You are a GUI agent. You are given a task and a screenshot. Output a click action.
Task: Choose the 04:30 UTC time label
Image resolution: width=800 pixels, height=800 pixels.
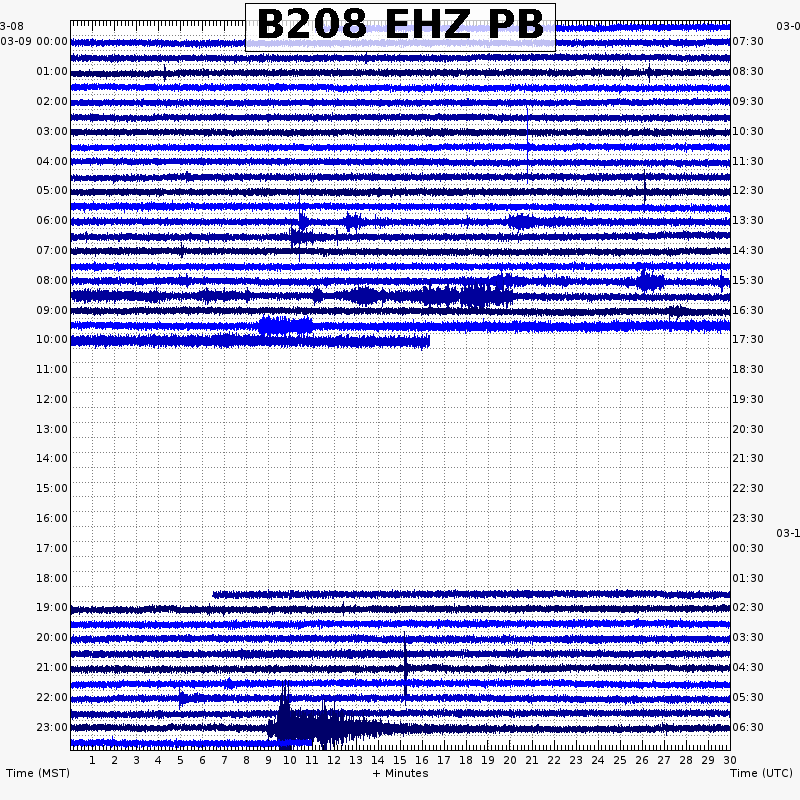coord(748,668)
